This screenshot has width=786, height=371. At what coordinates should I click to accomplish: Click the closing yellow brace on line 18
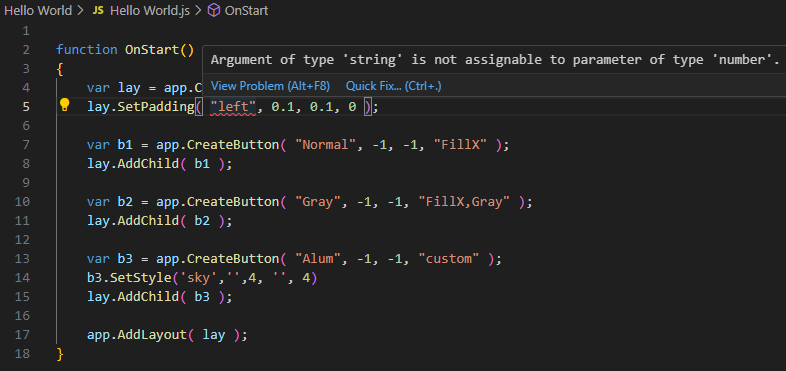[60, 354]
